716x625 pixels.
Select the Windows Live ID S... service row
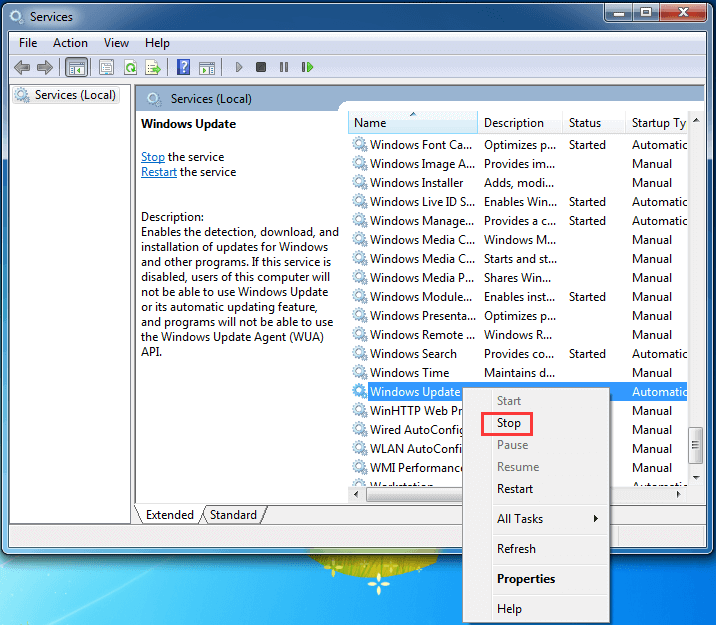tap(519, 202)
